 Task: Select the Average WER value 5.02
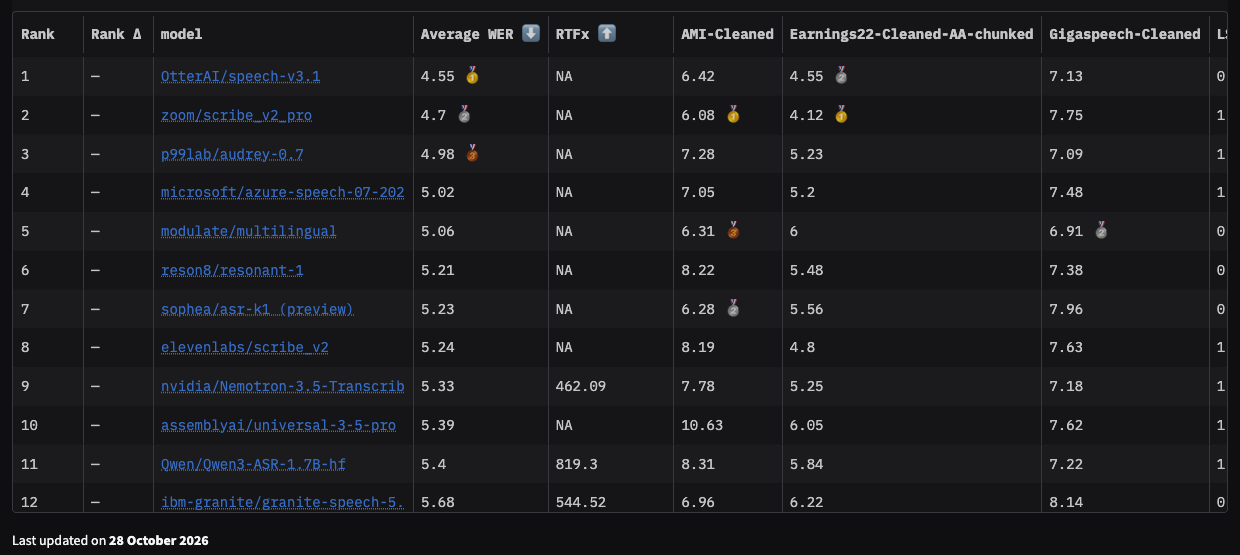pyautogui.click(x=438, y=193)
